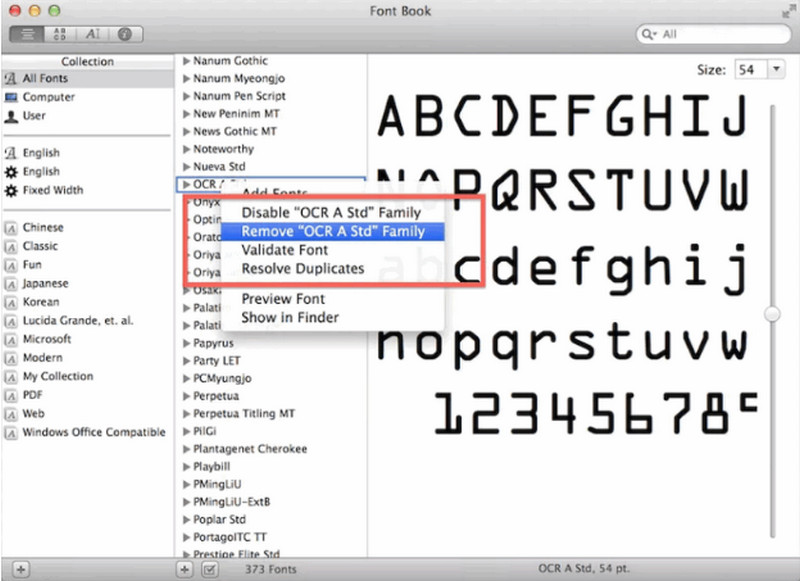This screenshot has height=581, width=800.
Task: Select Resolve Duplicates from the context menu
Action: tap(333, 268)
